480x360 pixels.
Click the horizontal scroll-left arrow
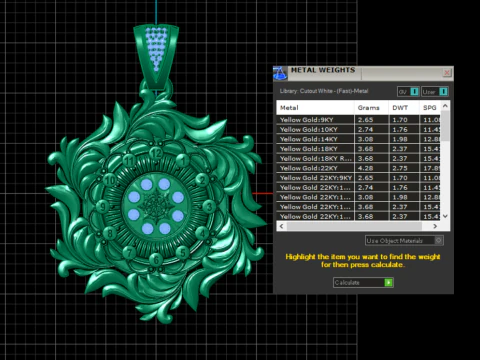point(282,226)
